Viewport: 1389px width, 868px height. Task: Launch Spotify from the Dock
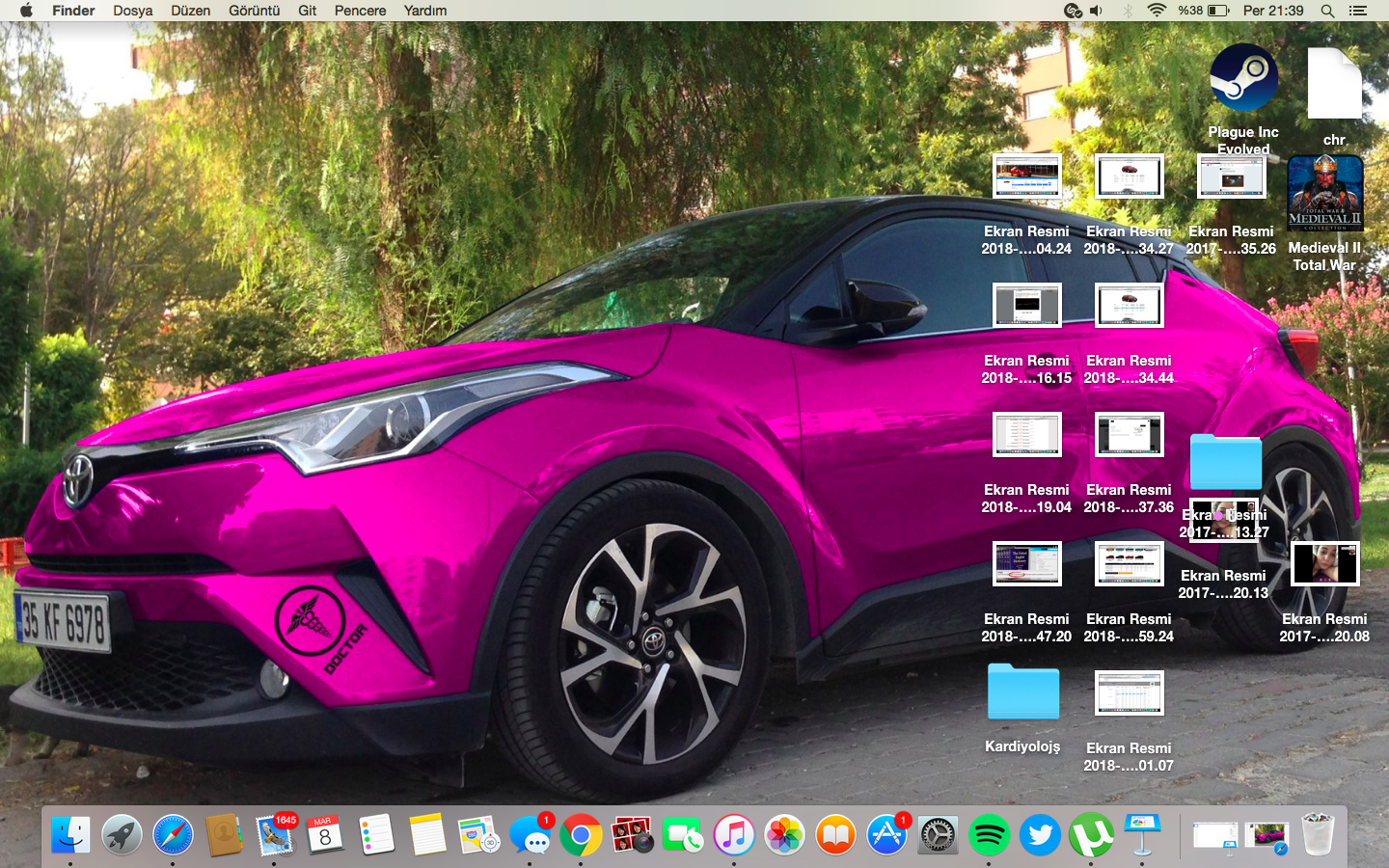coord(989,834)
